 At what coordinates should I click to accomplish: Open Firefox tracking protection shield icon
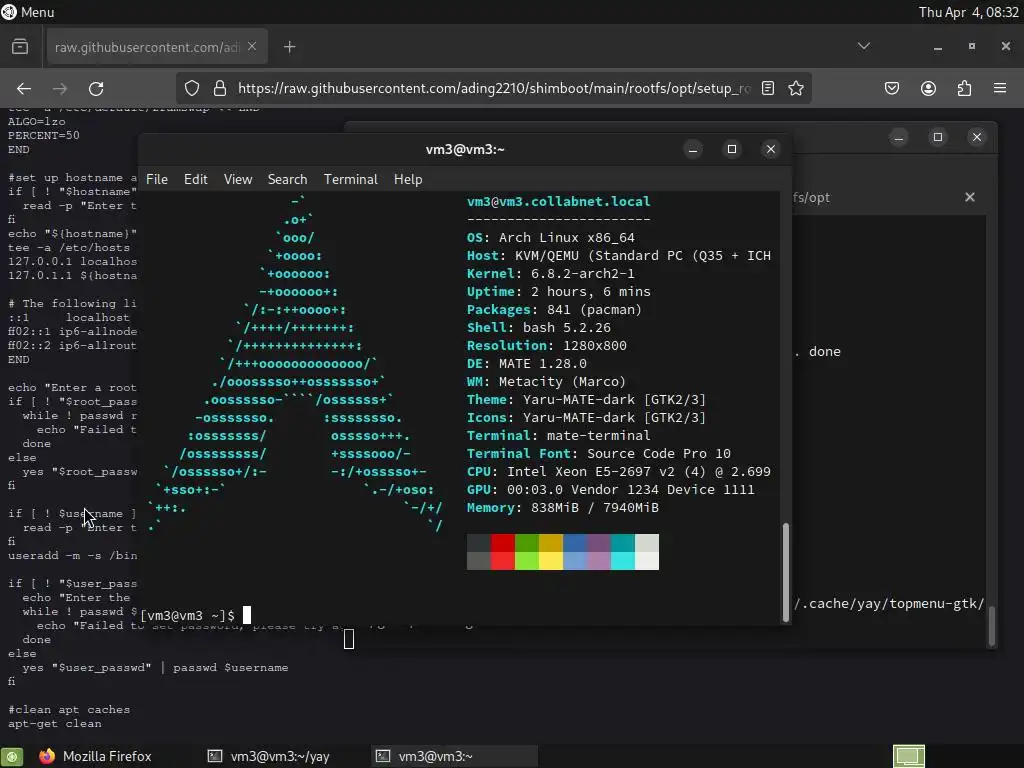192,88
